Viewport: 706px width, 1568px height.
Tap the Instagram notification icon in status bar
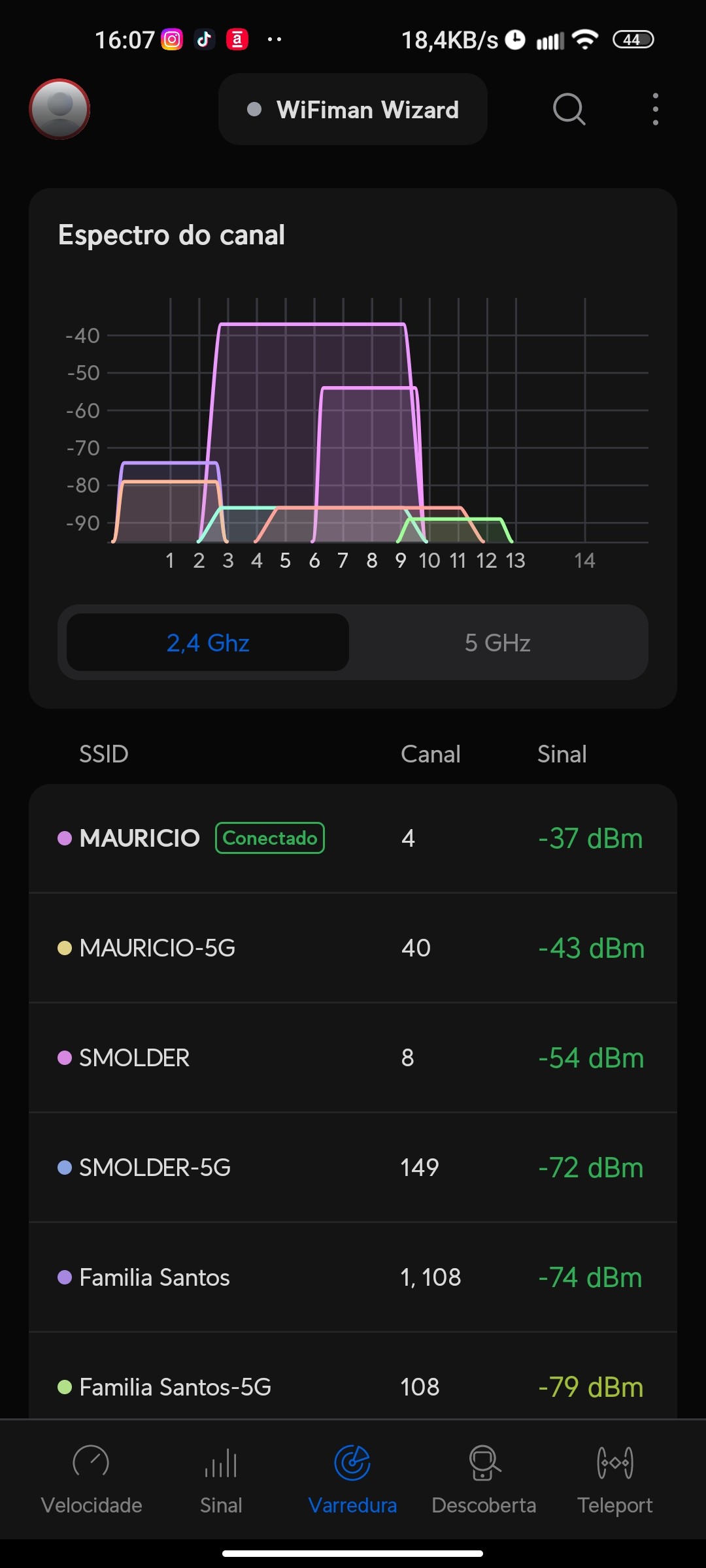tap(172, 40)
